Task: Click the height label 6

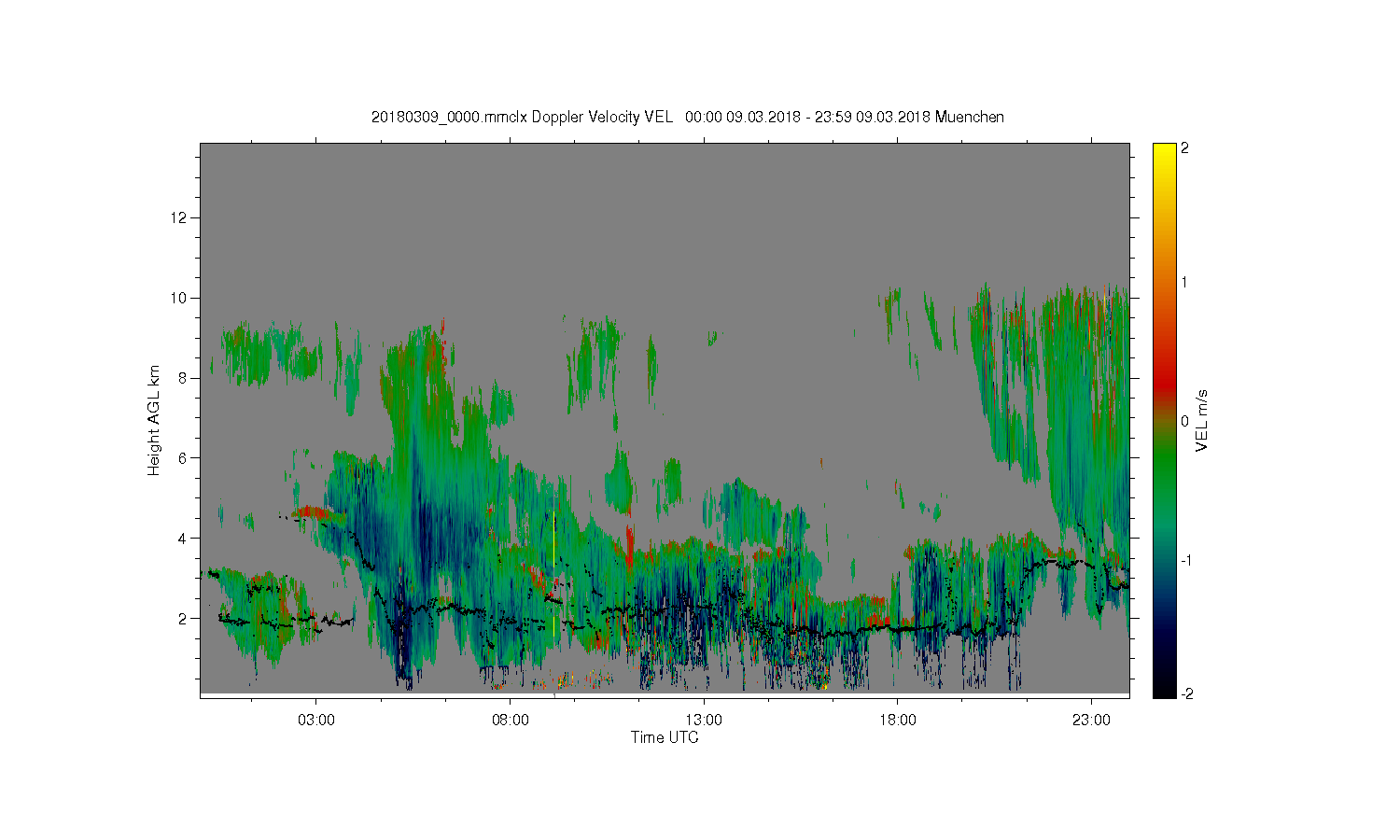Action: 184,458
